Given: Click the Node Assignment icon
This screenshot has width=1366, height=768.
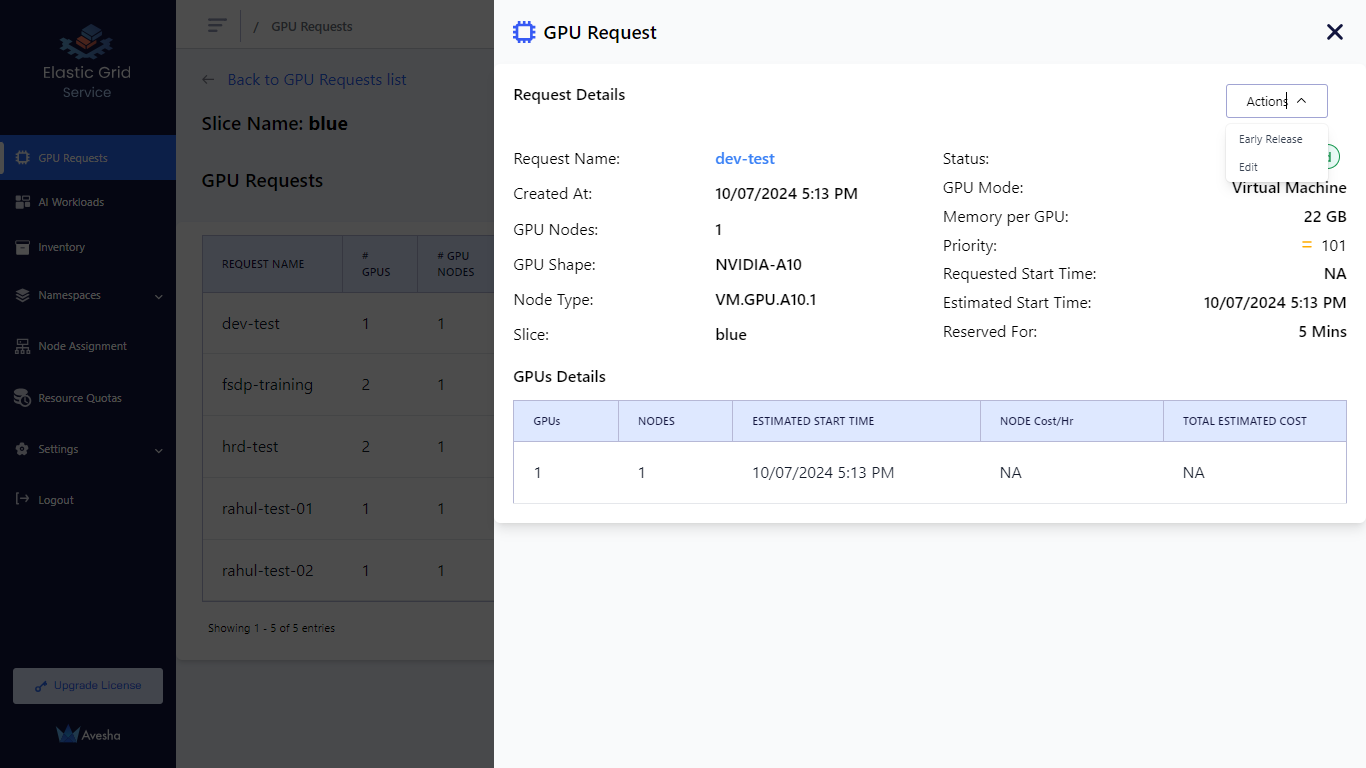Looking at the screenshot, I should [22, 346].
